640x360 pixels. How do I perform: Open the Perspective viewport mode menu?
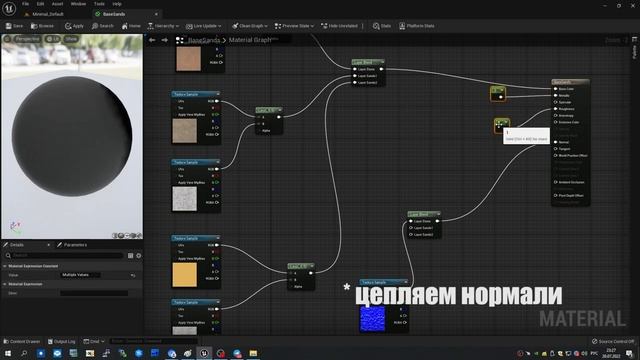pos(27,39)
